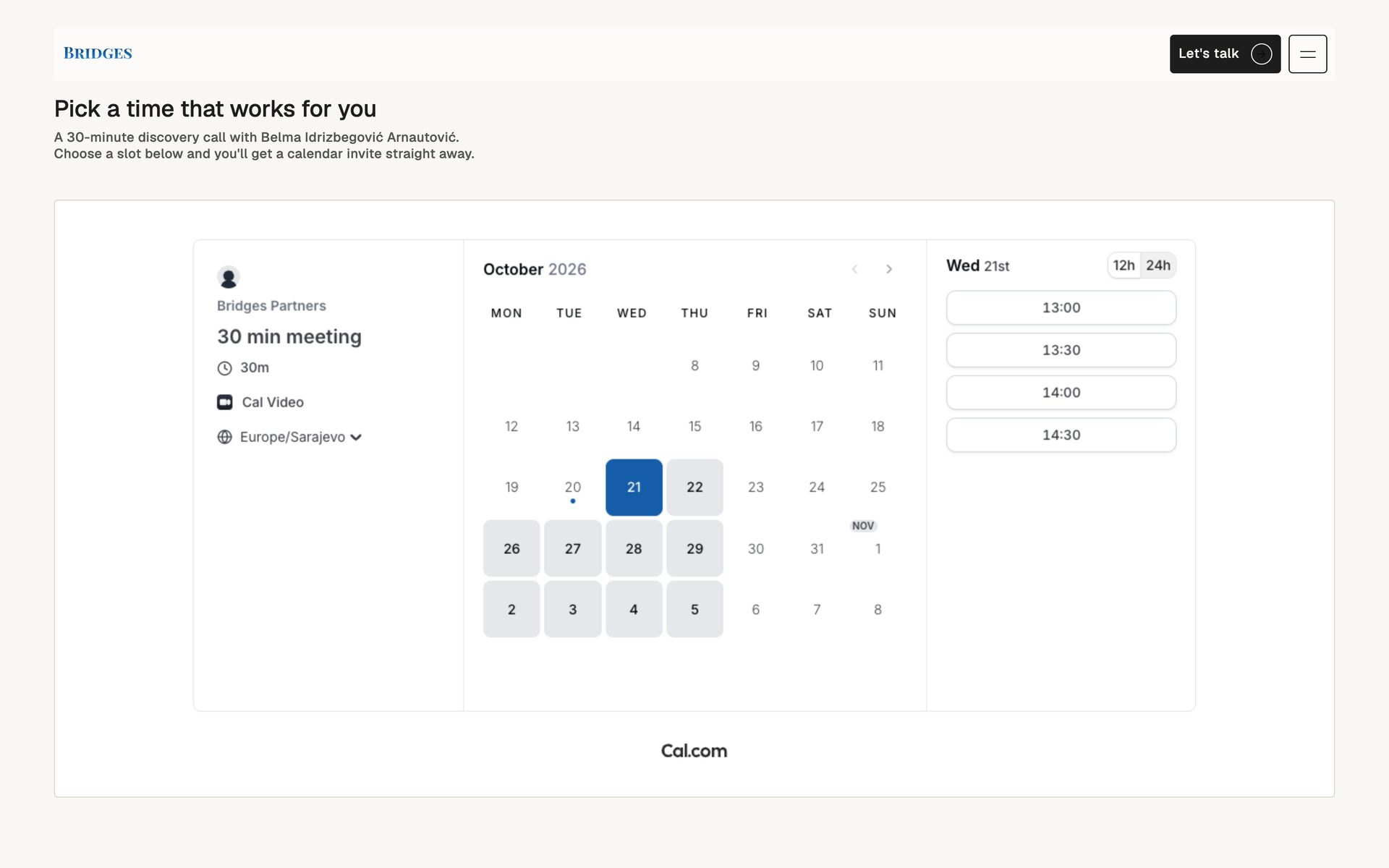Click the October 2026 month label
This screenshot has height=868, width=1389.
(x=535, y=269)
